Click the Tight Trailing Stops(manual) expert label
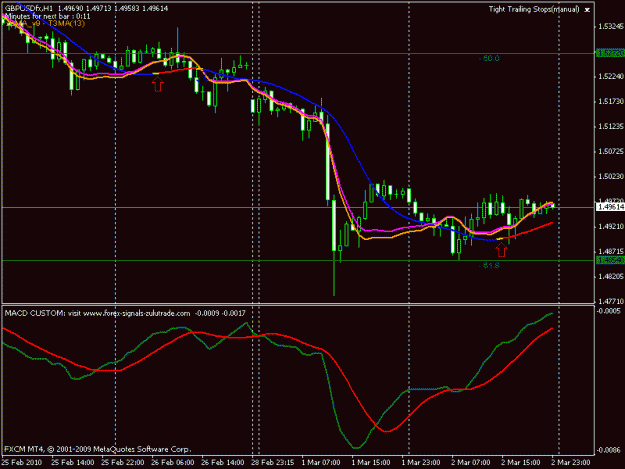 (534, 9)
